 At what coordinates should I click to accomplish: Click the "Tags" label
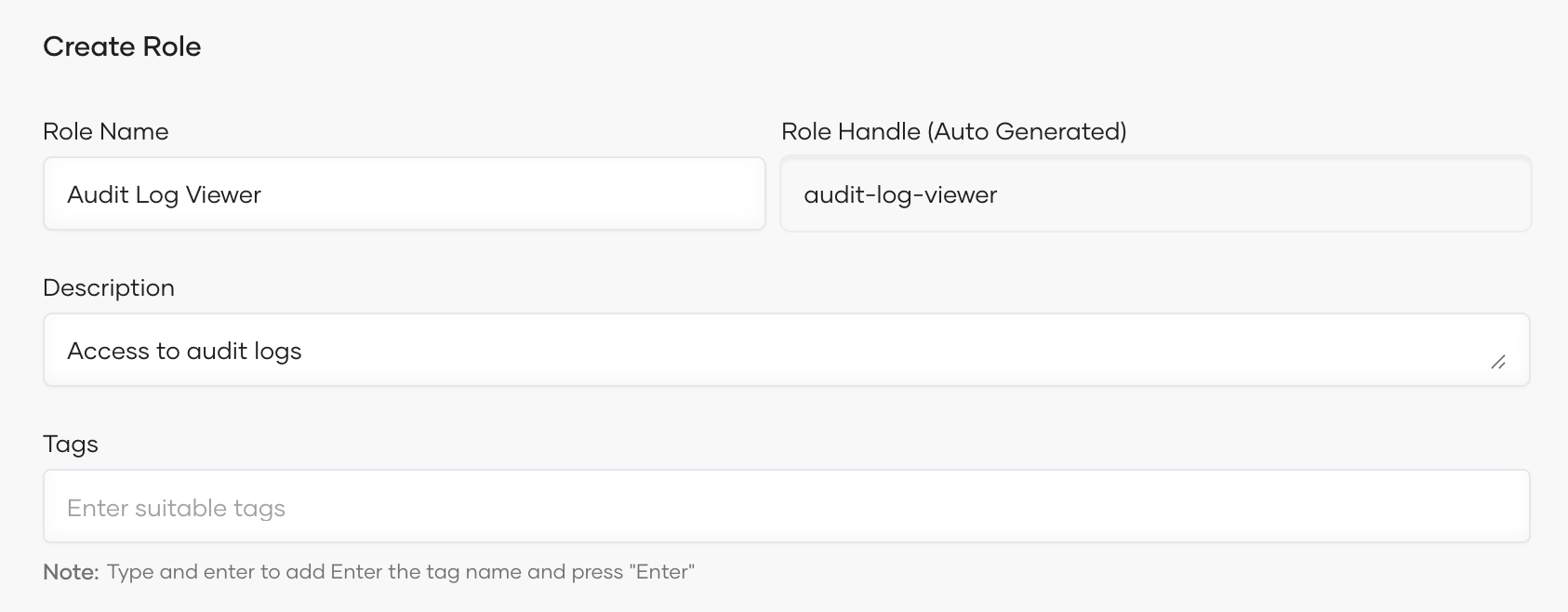[71, 445]
